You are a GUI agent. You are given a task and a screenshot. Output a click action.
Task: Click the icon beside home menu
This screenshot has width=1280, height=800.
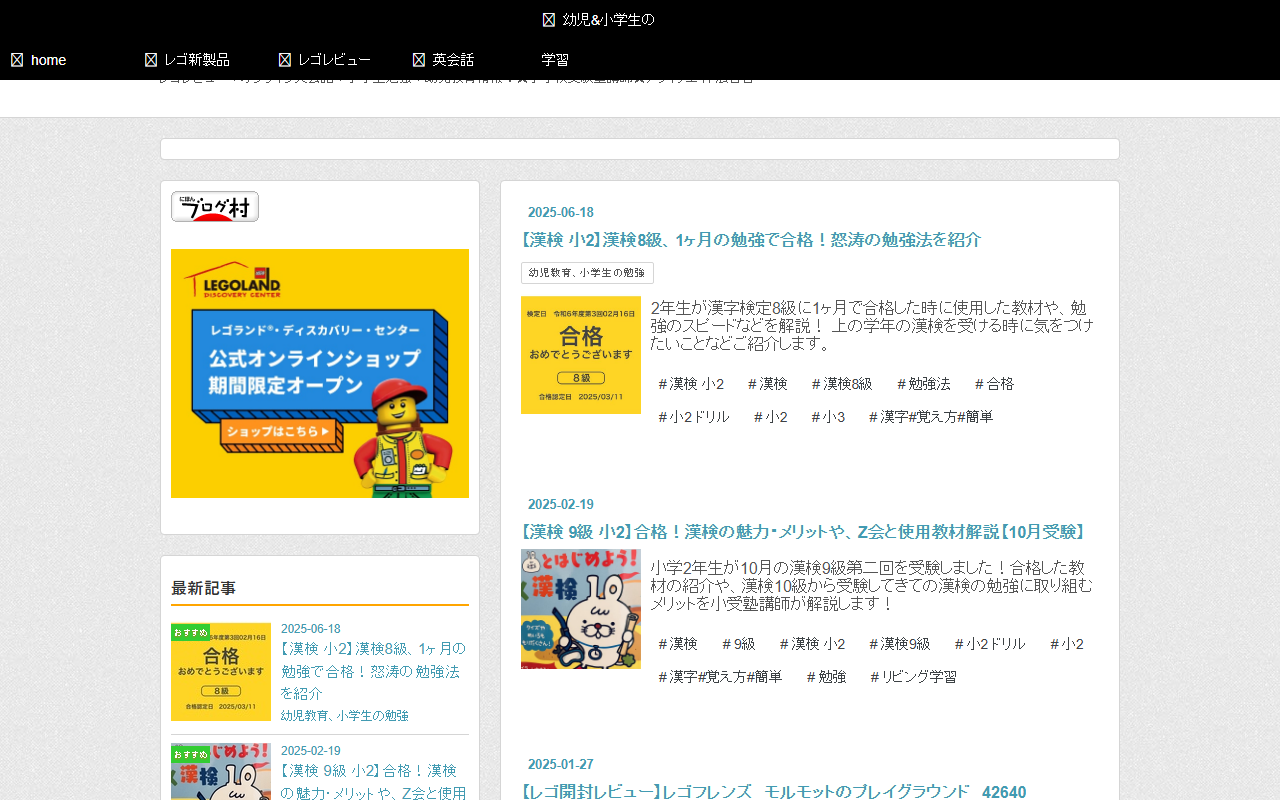pyautogui.click(x=17, y=60)
